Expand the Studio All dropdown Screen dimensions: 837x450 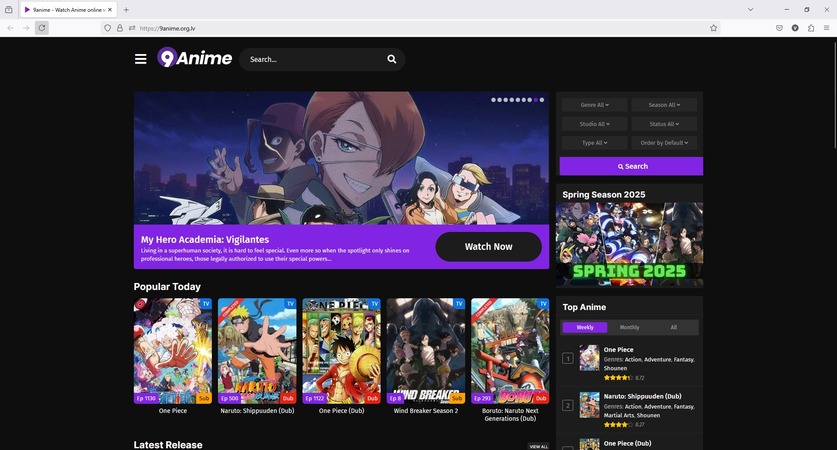pos(594,124)
